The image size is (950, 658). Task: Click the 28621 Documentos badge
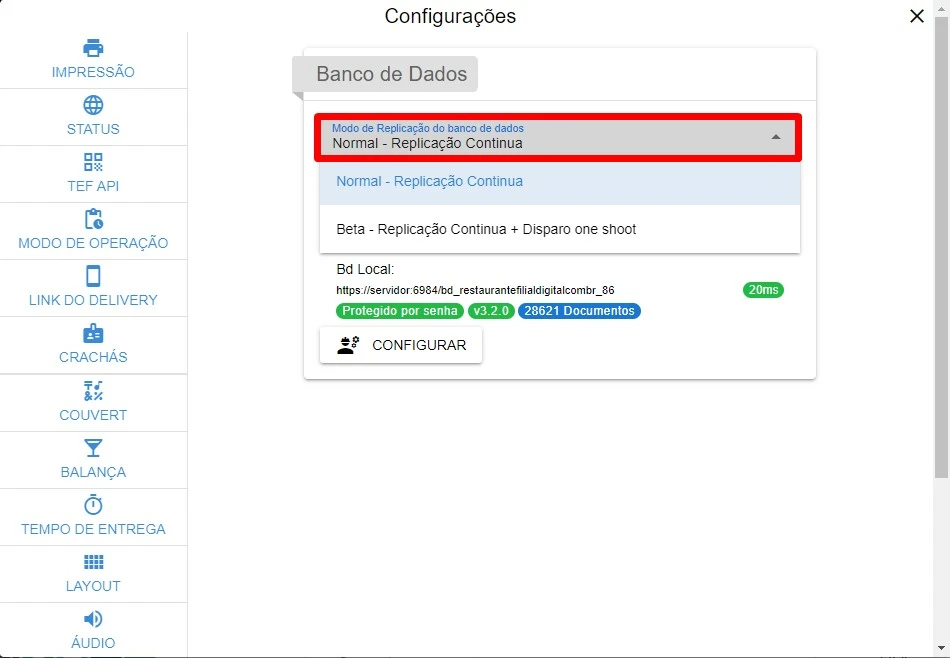pyautogui.click(x=579, y=311)
